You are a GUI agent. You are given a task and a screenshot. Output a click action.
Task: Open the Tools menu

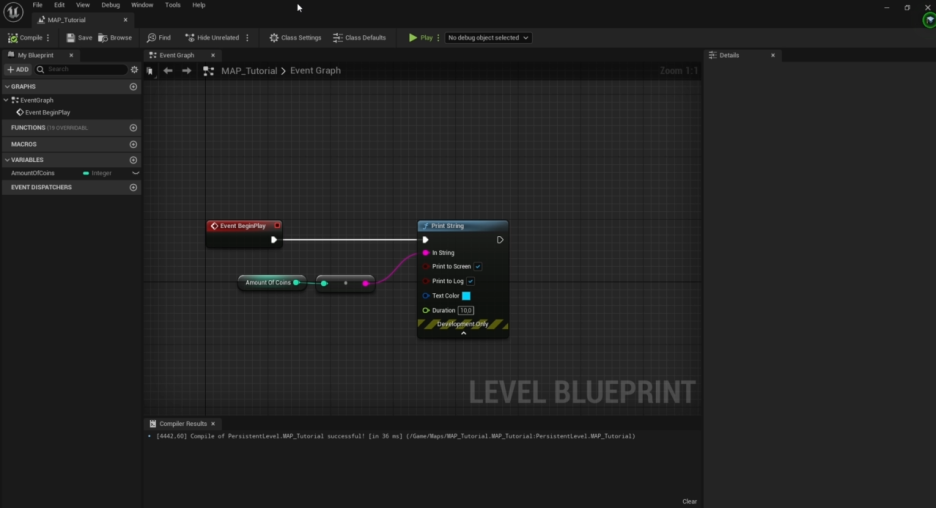coord(173,5)
